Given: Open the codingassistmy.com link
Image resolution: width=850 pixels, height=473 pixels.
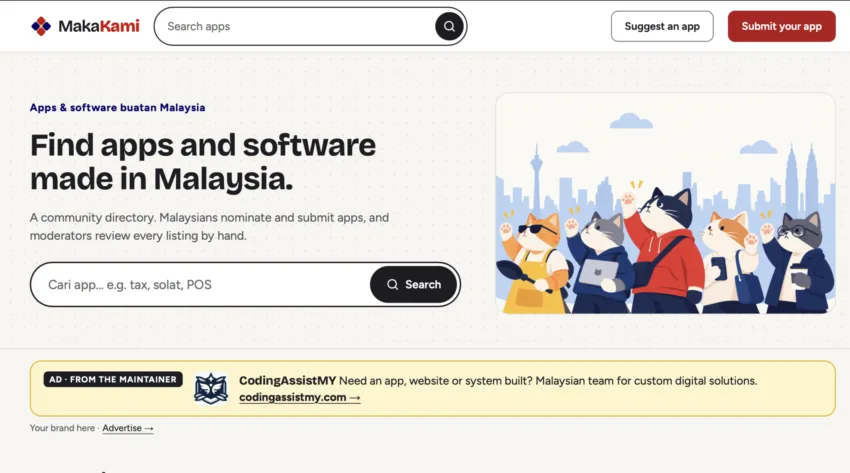Looking at the screenshot, I should pos(299,397).
